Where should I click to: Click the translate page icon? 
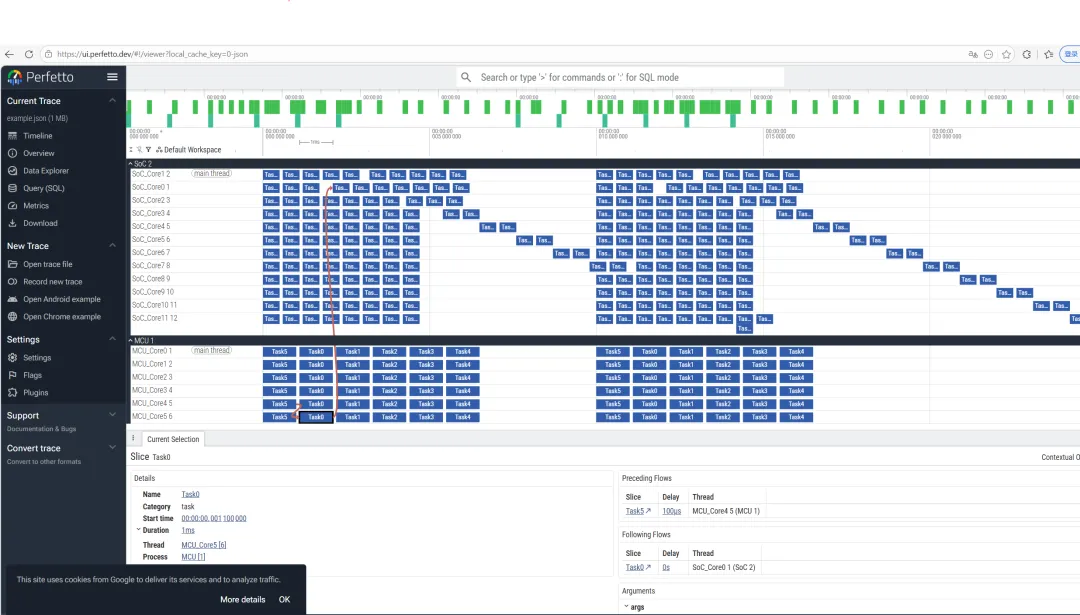pos(973,54)
